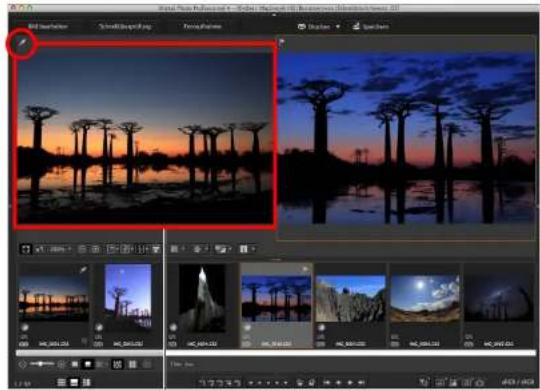This screenshot has height=390, width=540.
Task: Select the dark night sky thumbnail
Action: tap(499, 299)
